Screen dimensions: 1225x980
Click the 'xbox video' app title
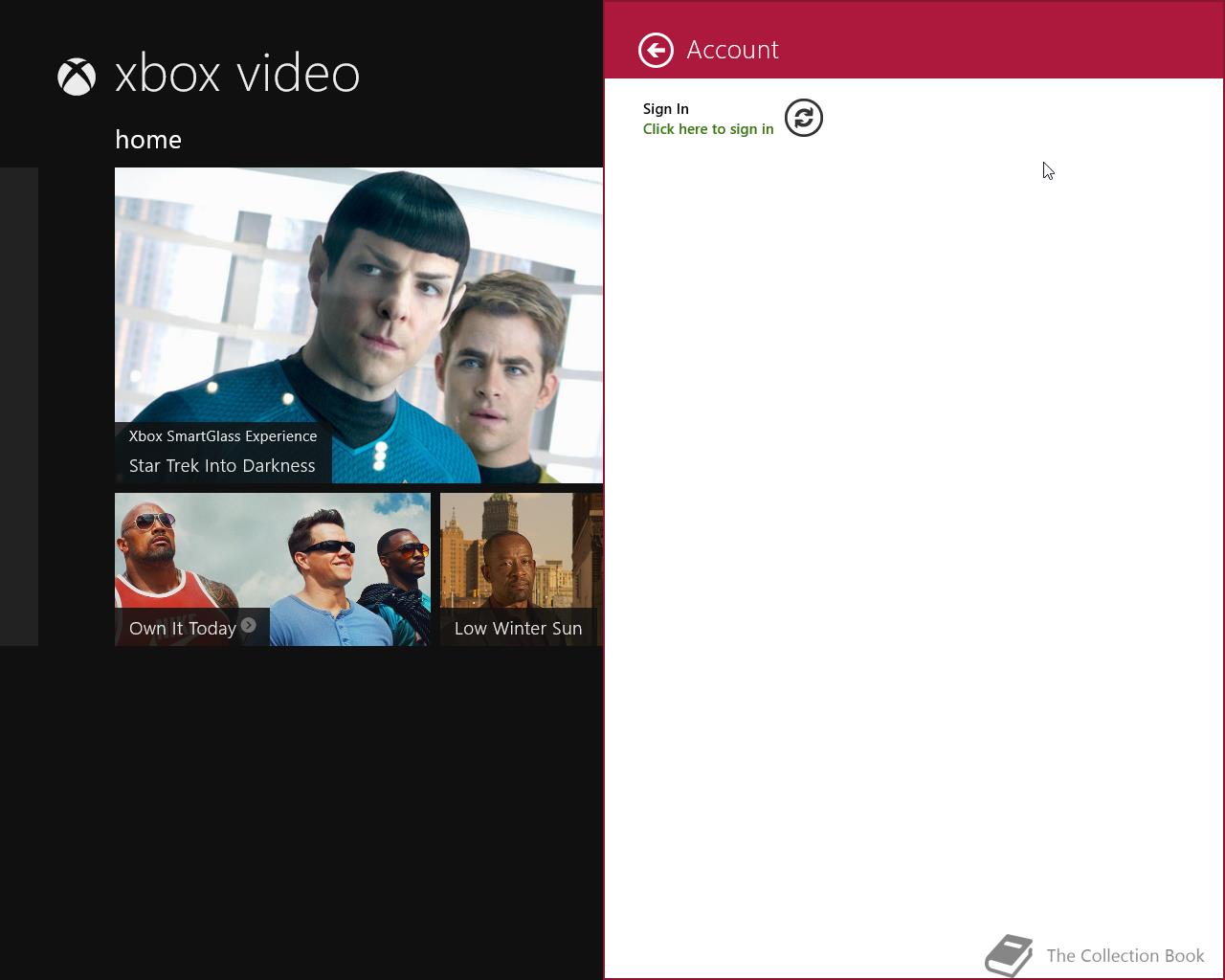coord(237,74)
